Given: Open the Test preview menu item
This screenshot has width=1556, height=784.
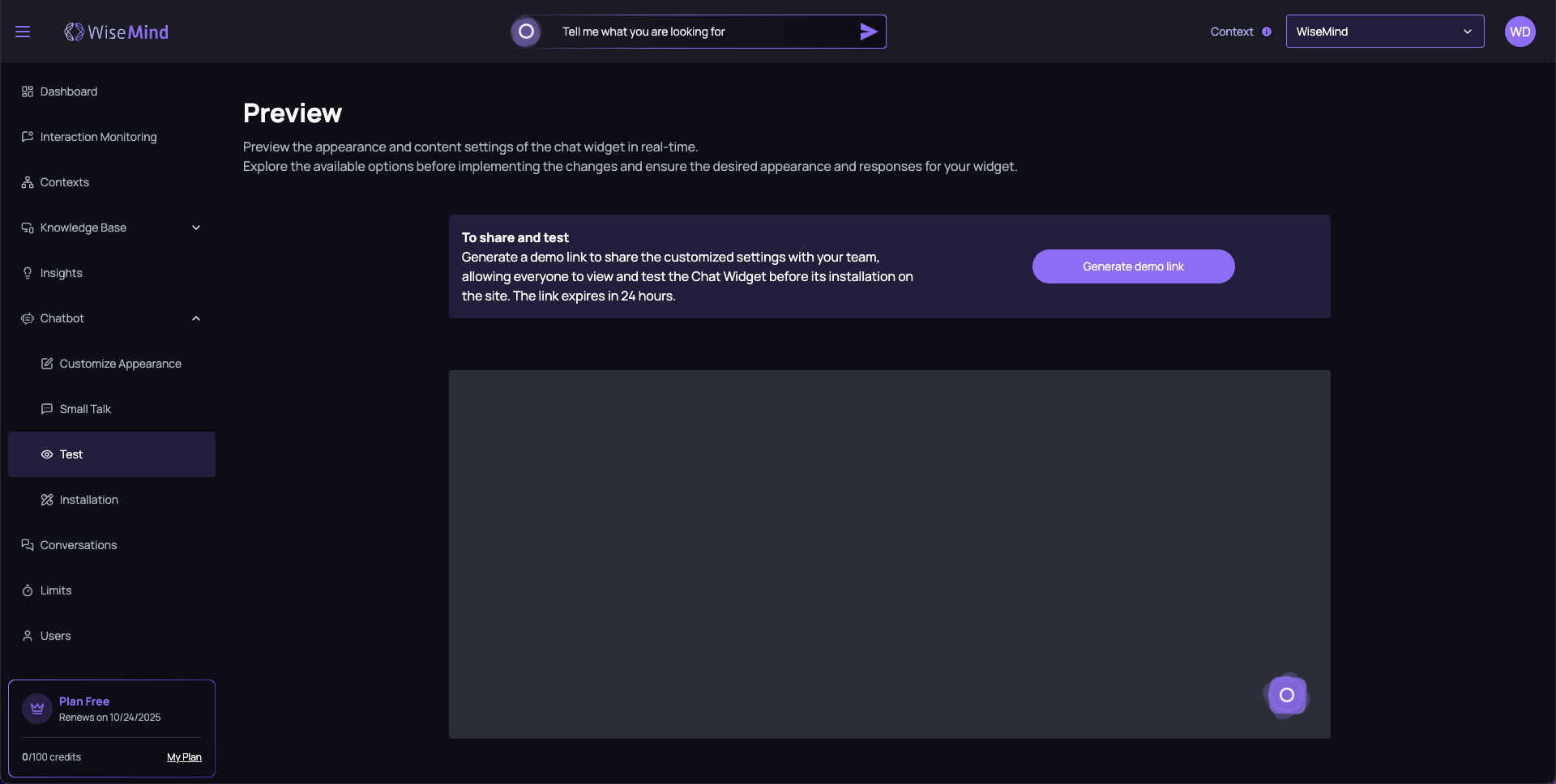Looking at the screenshot, I should 71,454.
